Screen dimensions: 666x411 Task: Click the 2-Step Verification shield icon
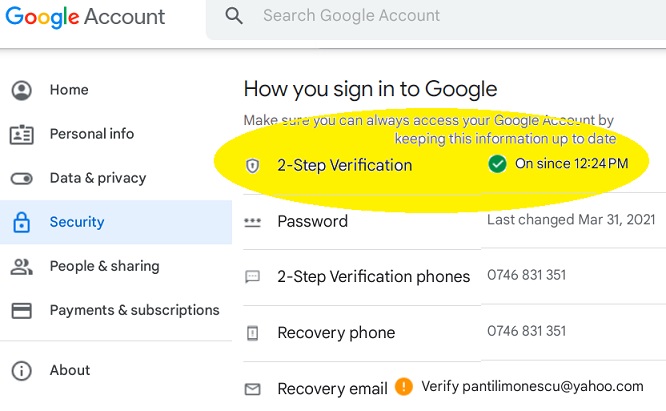pyautogui.click(x=252, y=165)
